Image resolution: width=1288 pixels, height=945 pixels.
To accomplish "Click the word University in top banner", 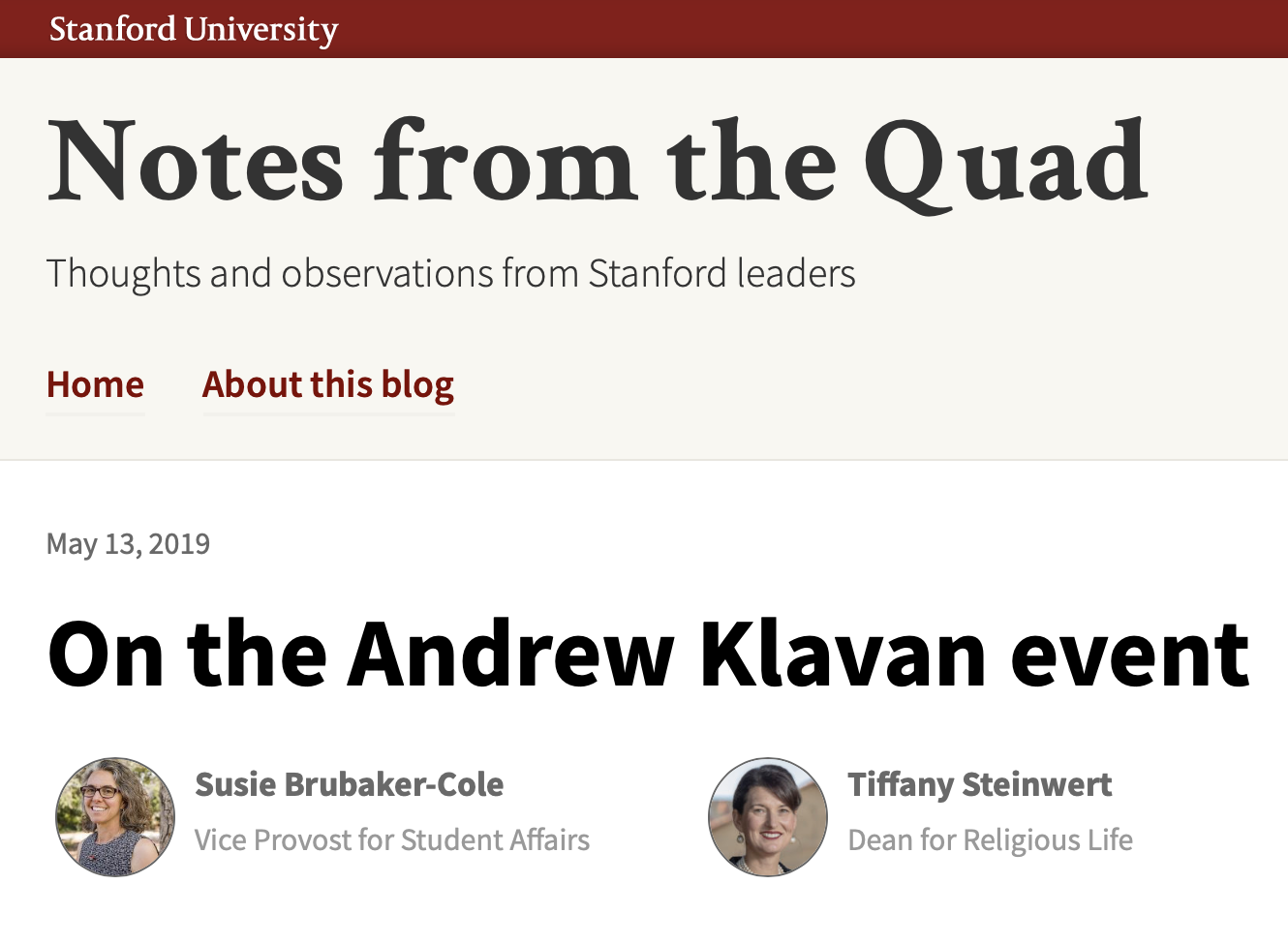I will [x=261, y=29].
